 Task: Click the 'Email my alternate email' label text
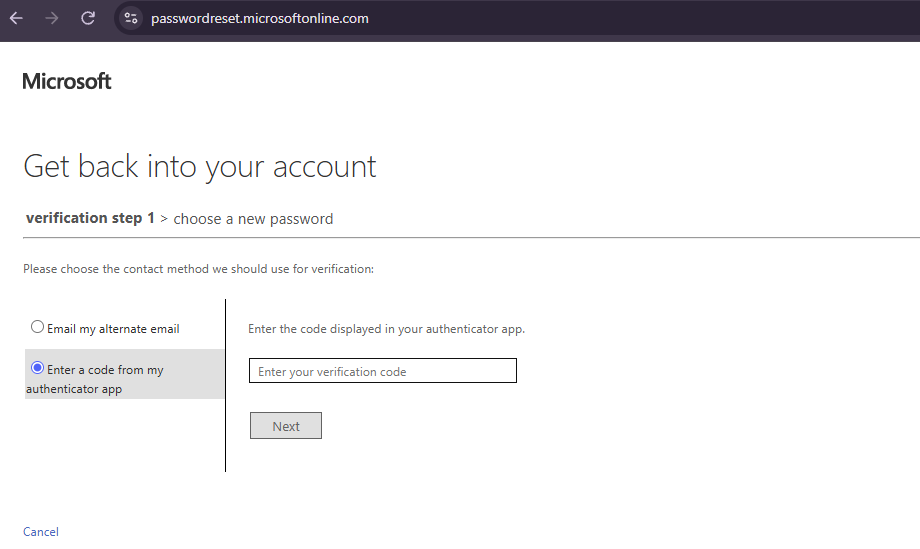point(113,329)
